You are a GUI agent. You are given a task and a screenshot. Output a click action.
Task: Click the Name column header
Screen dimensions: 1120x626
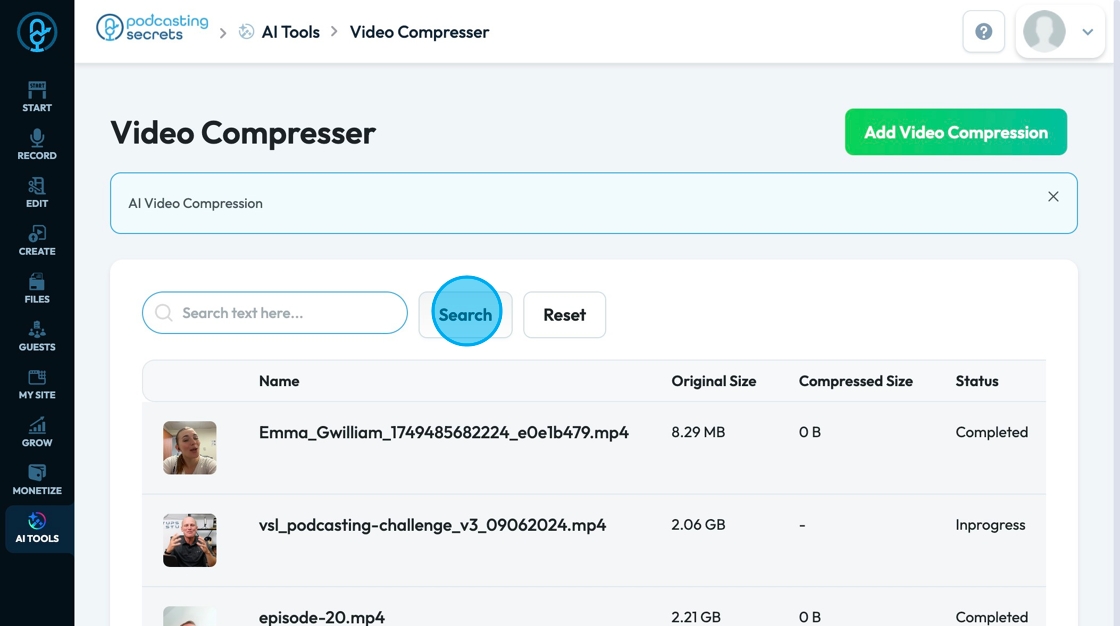(279, 381)
